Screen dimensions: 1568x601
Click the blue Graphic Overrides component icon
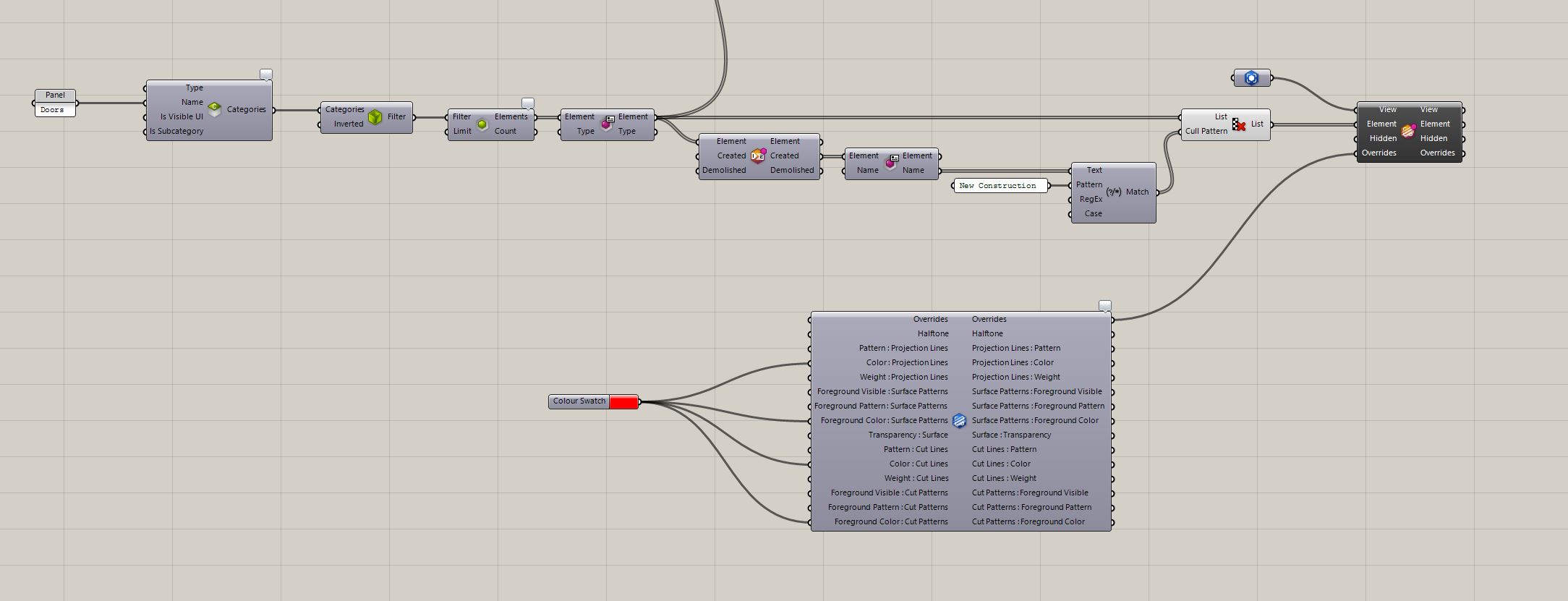959,420
